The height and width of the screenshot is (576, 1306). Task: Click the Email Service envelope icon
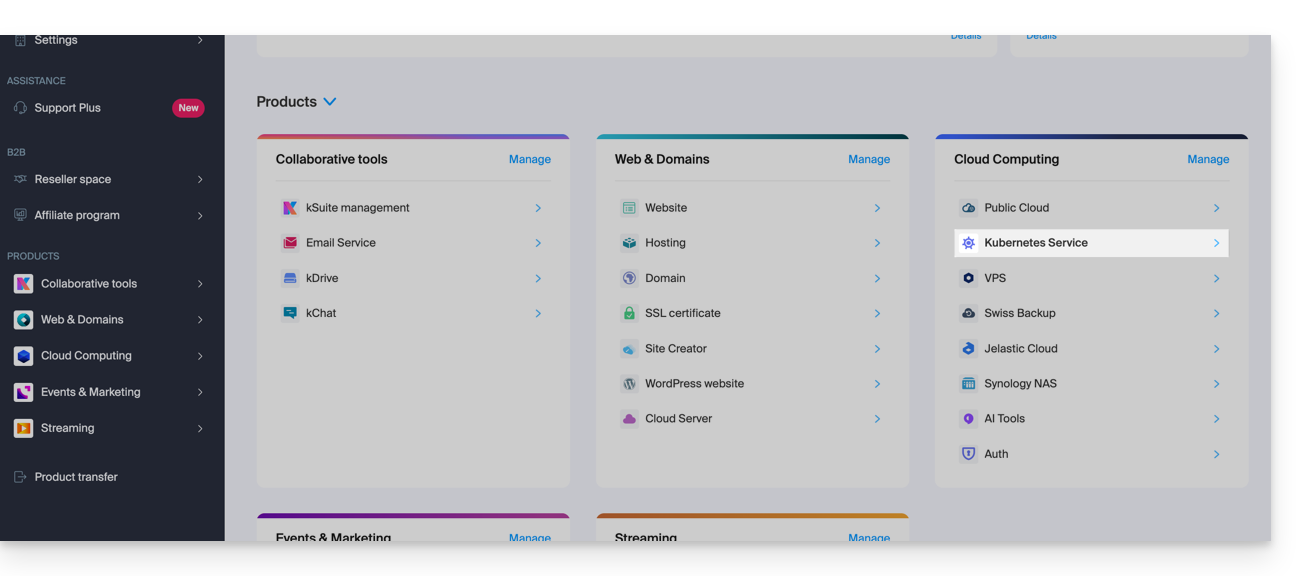(x=290, y=243)
